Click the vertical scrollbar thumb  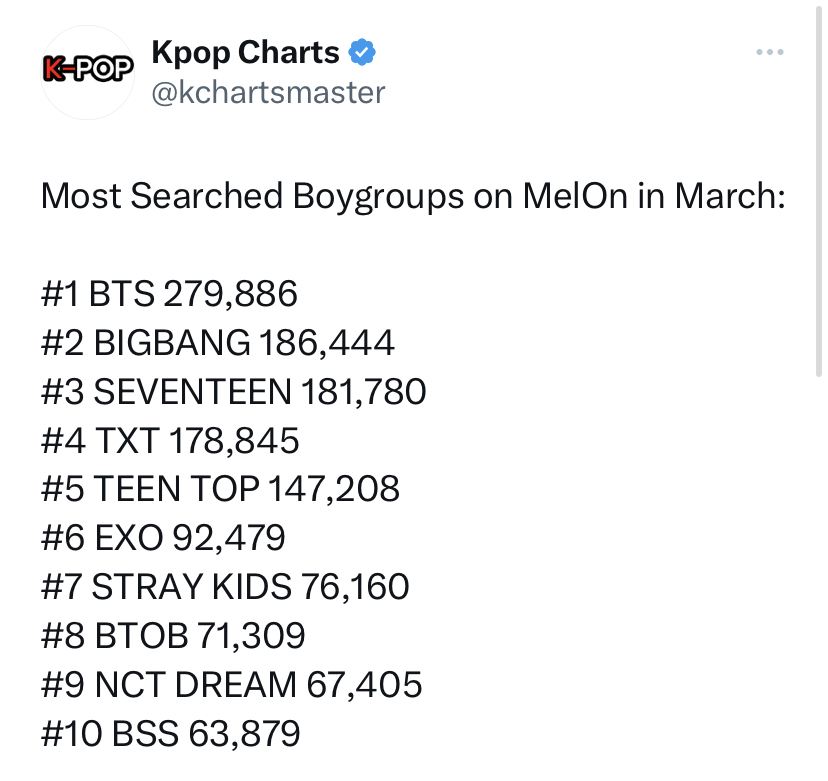818,189
